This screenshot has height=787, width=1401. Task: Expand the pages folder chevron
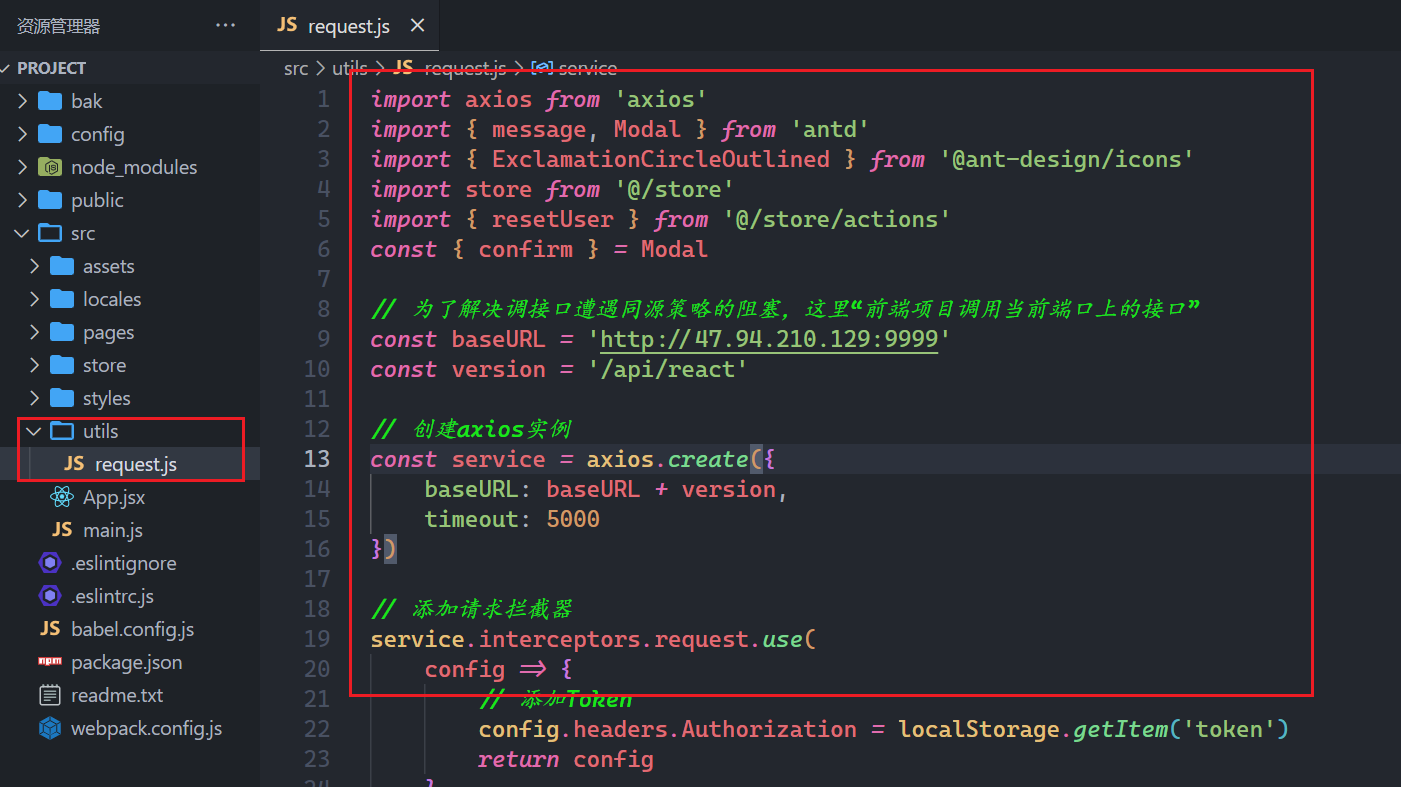tap(34, 332)
